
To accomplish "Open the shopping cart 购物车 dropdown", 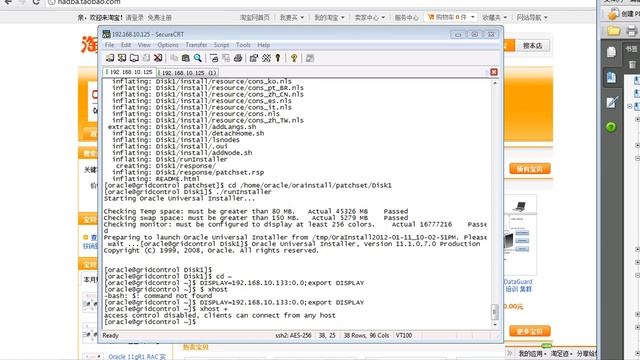I will pyautogui.click(x=451, y=17).
